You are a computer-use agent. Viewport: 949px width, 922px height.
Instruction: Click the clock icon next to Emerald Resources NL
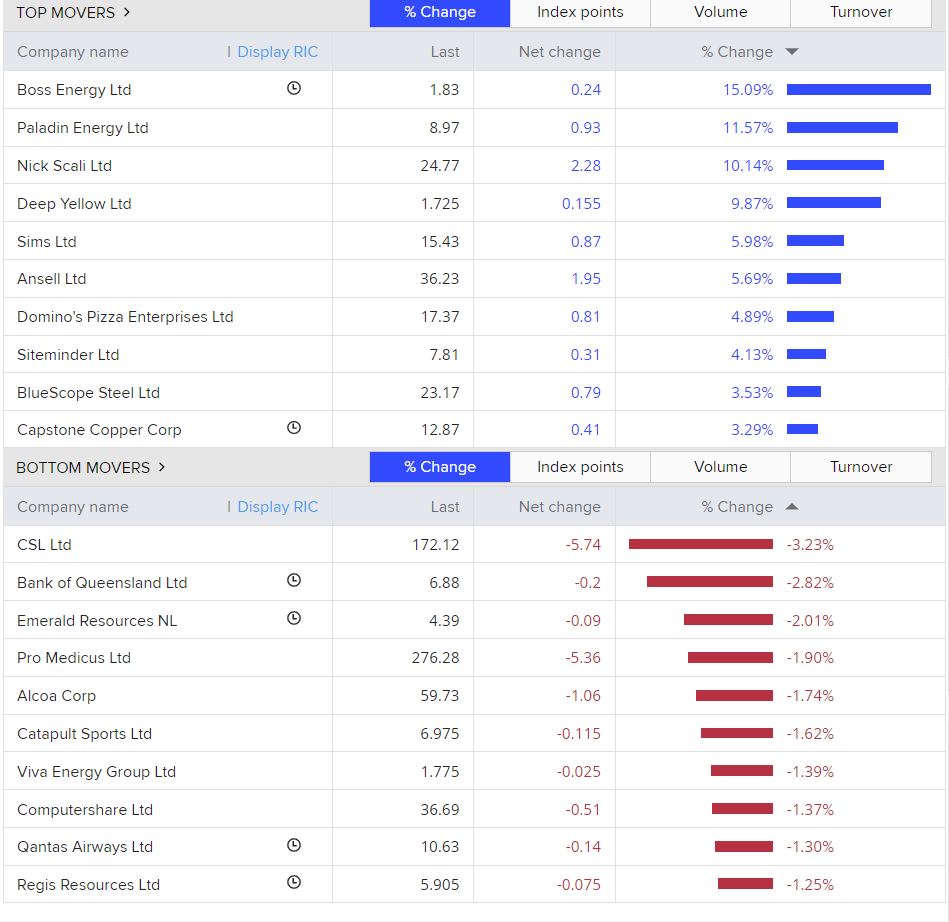(293, 619)
